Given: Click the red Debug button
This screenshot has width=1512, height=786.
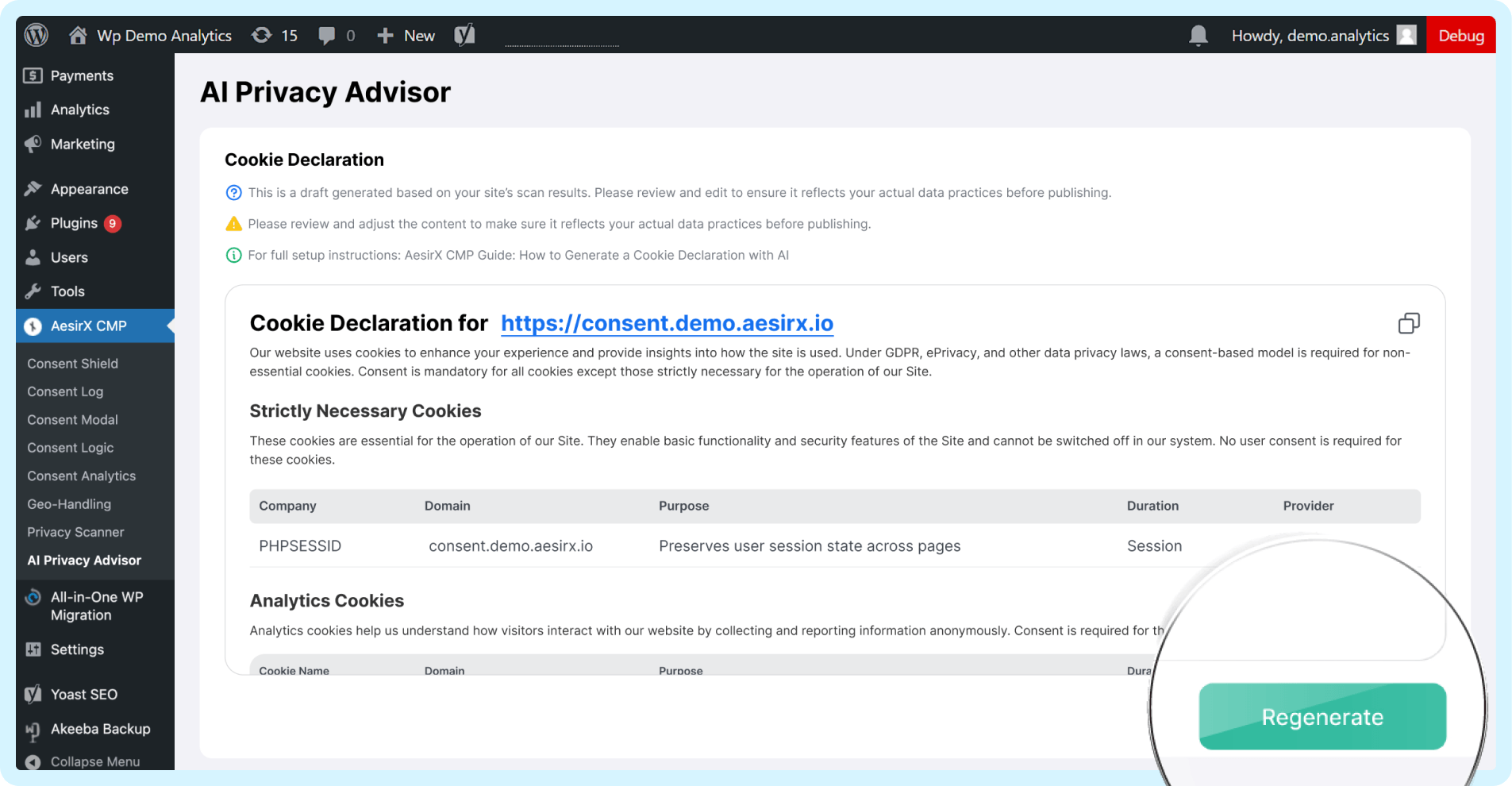Looking at the screenshot, I should (x=1460, y=36).
